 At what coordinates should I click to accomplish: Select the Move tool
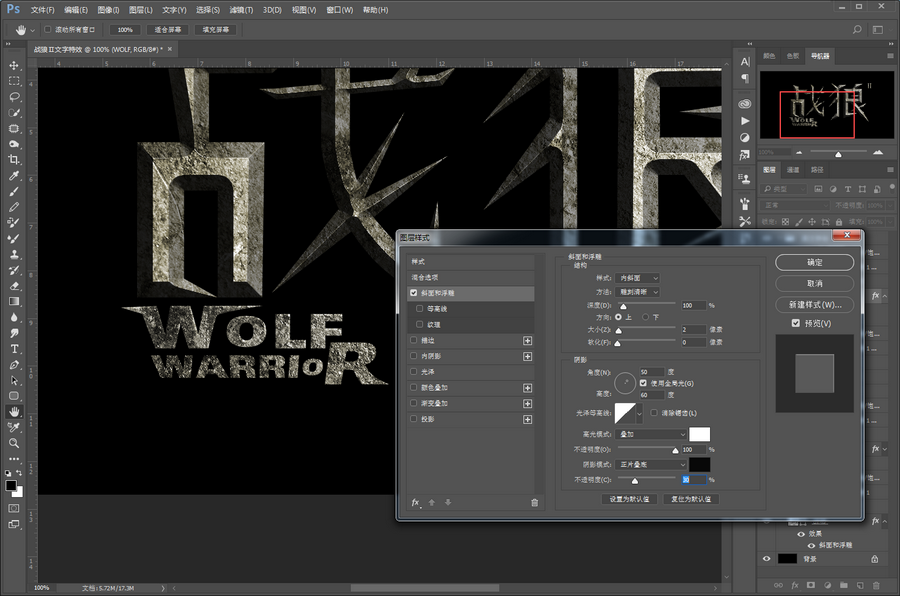(14, 65)
